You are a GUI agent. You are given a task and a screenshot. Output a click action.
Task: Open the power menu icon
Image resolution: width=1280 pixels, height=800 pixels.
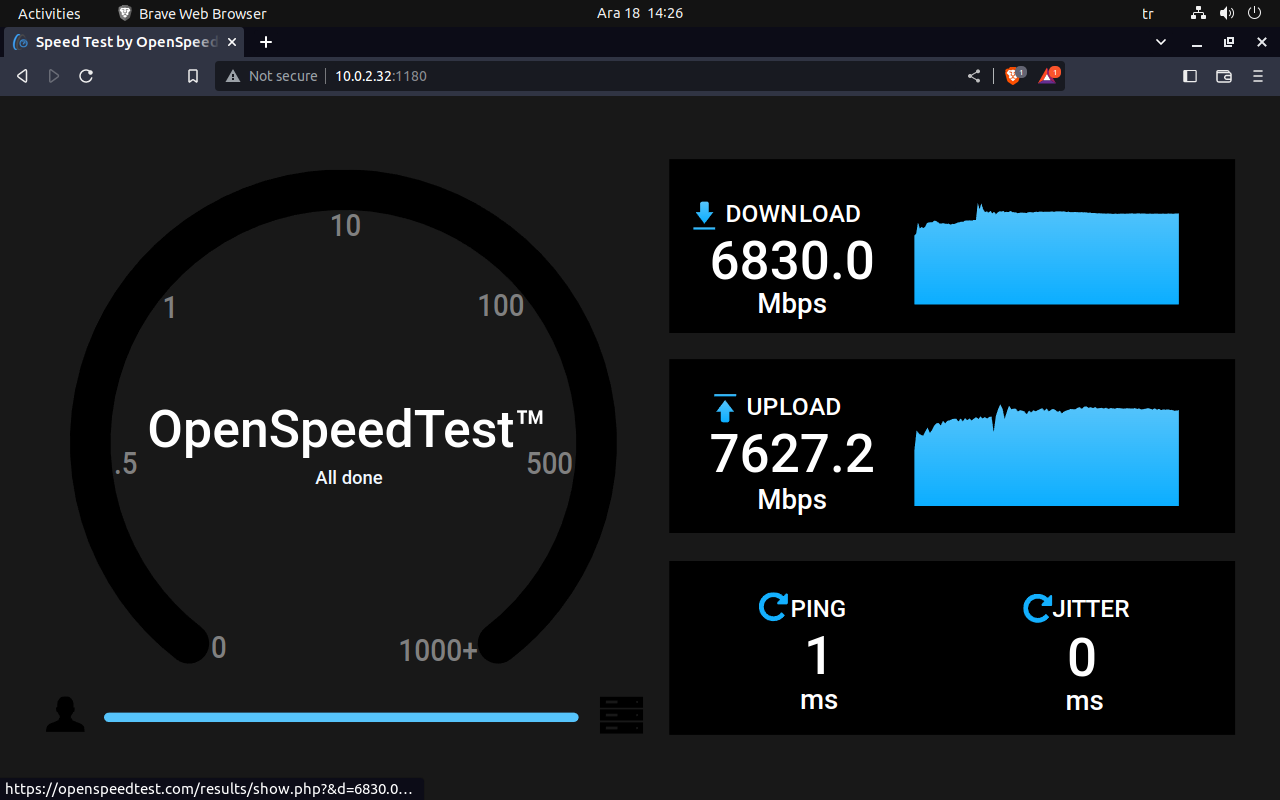[1255, 14]
